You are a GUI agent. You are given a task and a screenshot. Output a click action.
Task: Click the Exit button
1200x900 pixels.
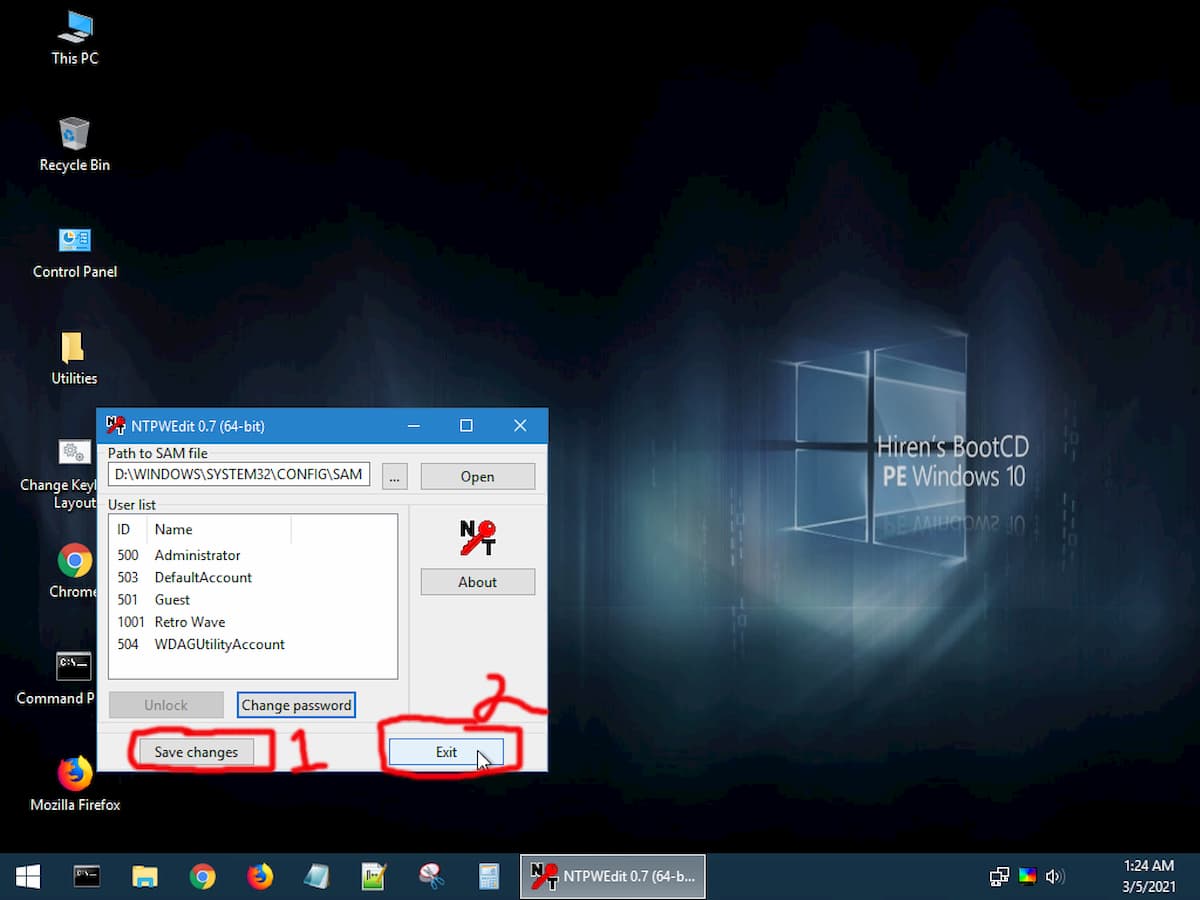click(446, 752)
